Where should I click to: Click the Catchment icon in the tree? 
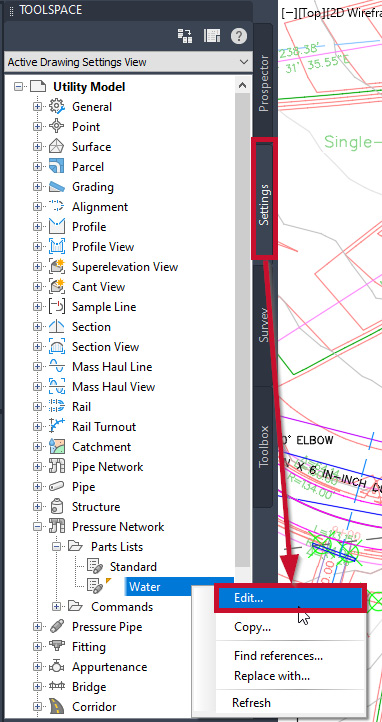coord(57,447)
